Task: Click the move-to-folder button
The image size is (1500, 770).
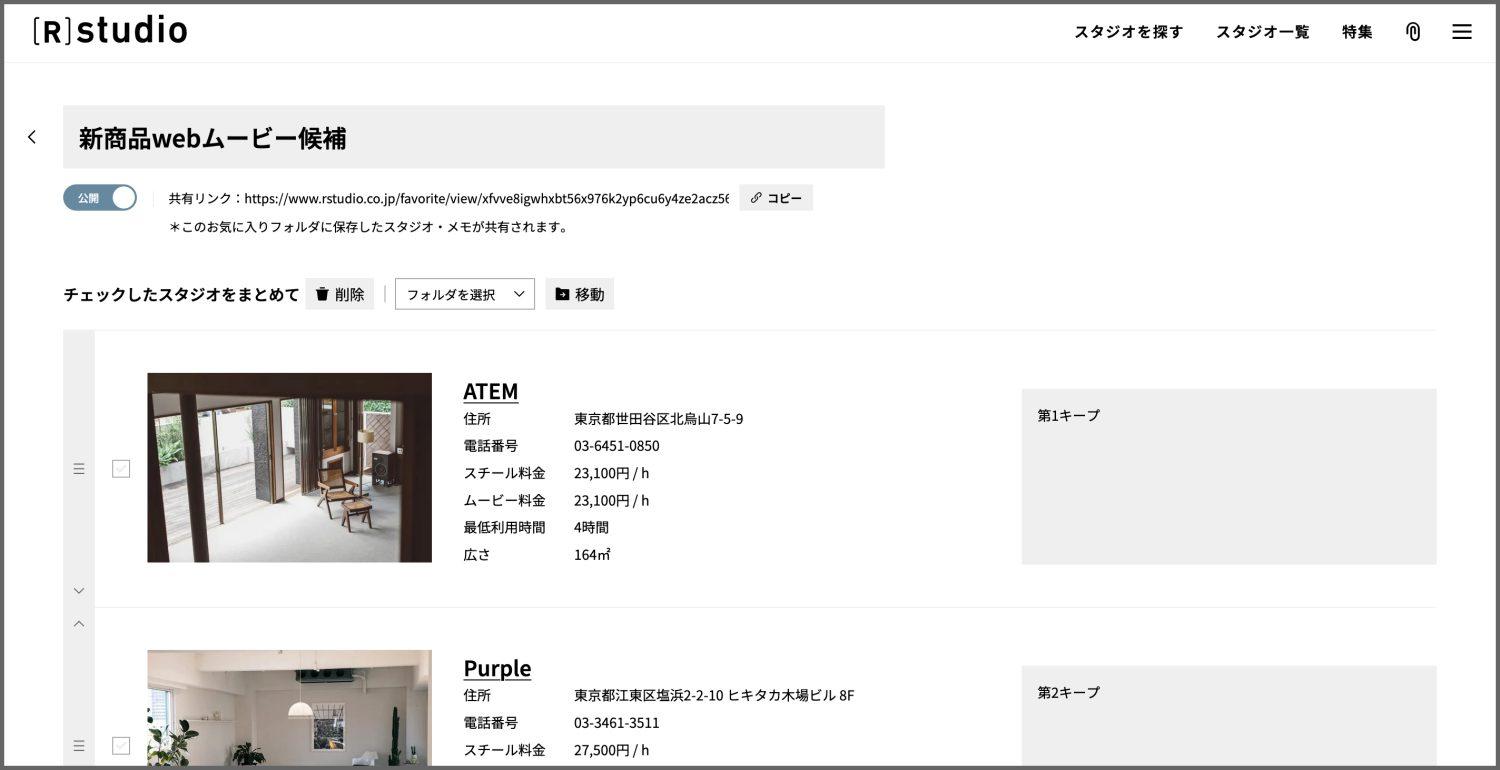Action: tap(580, 294)
